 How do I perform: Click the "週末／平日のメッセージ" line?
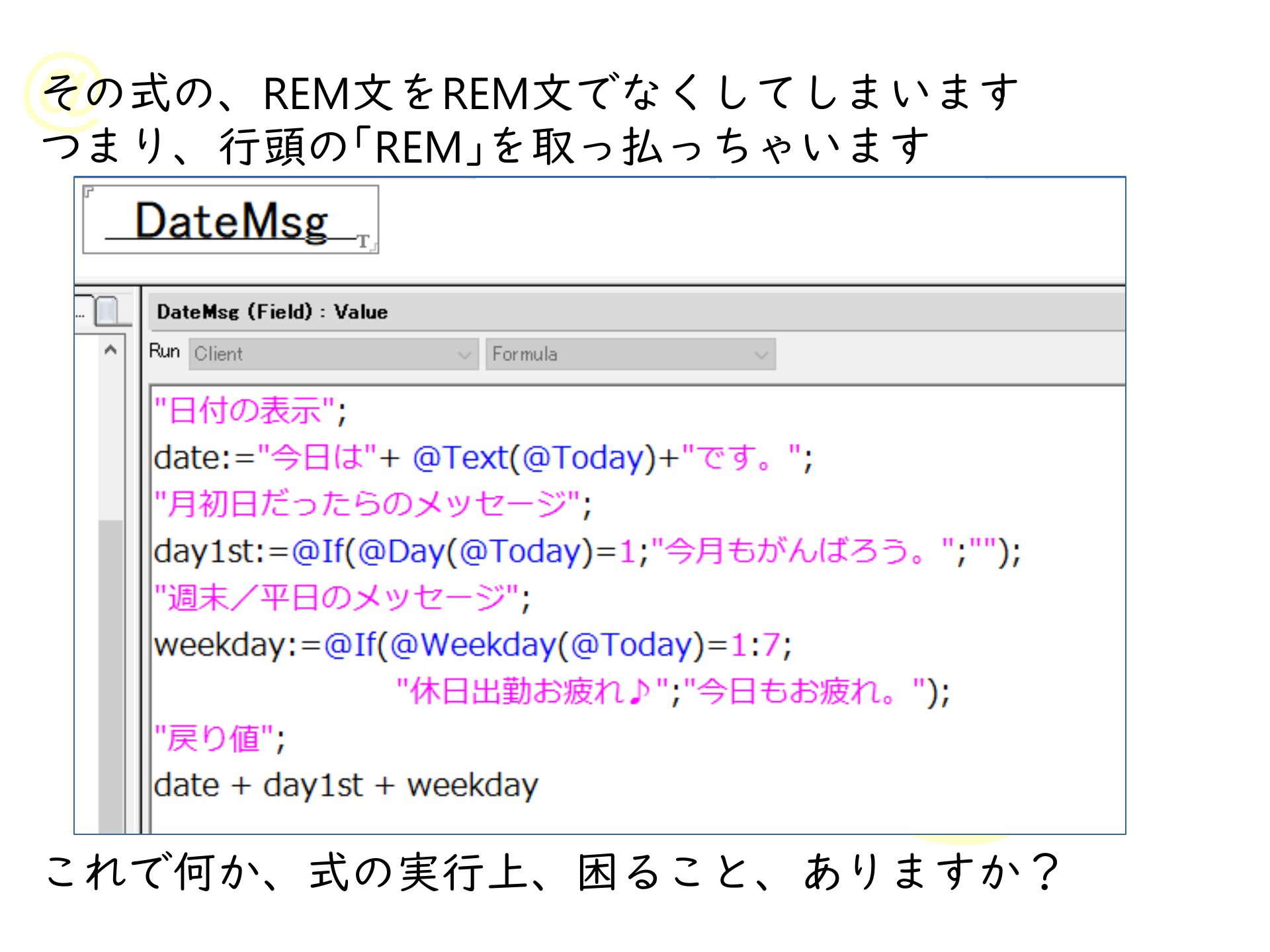[x=342, y=598]
